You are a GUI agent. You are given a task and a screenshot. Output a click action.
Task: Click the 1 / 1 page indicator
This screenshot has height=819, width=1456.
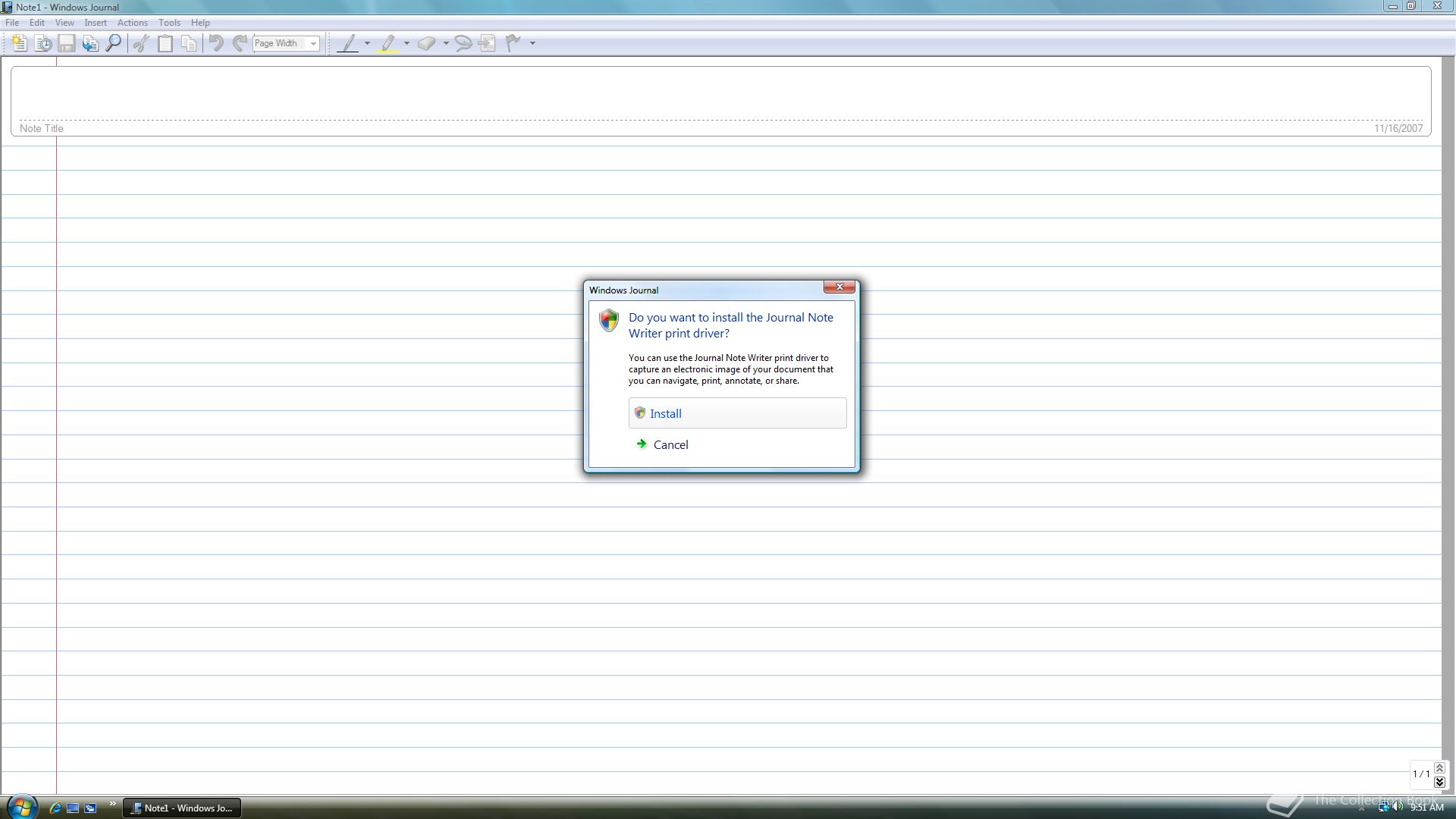pyautogui.click(x=1421, y=774)
